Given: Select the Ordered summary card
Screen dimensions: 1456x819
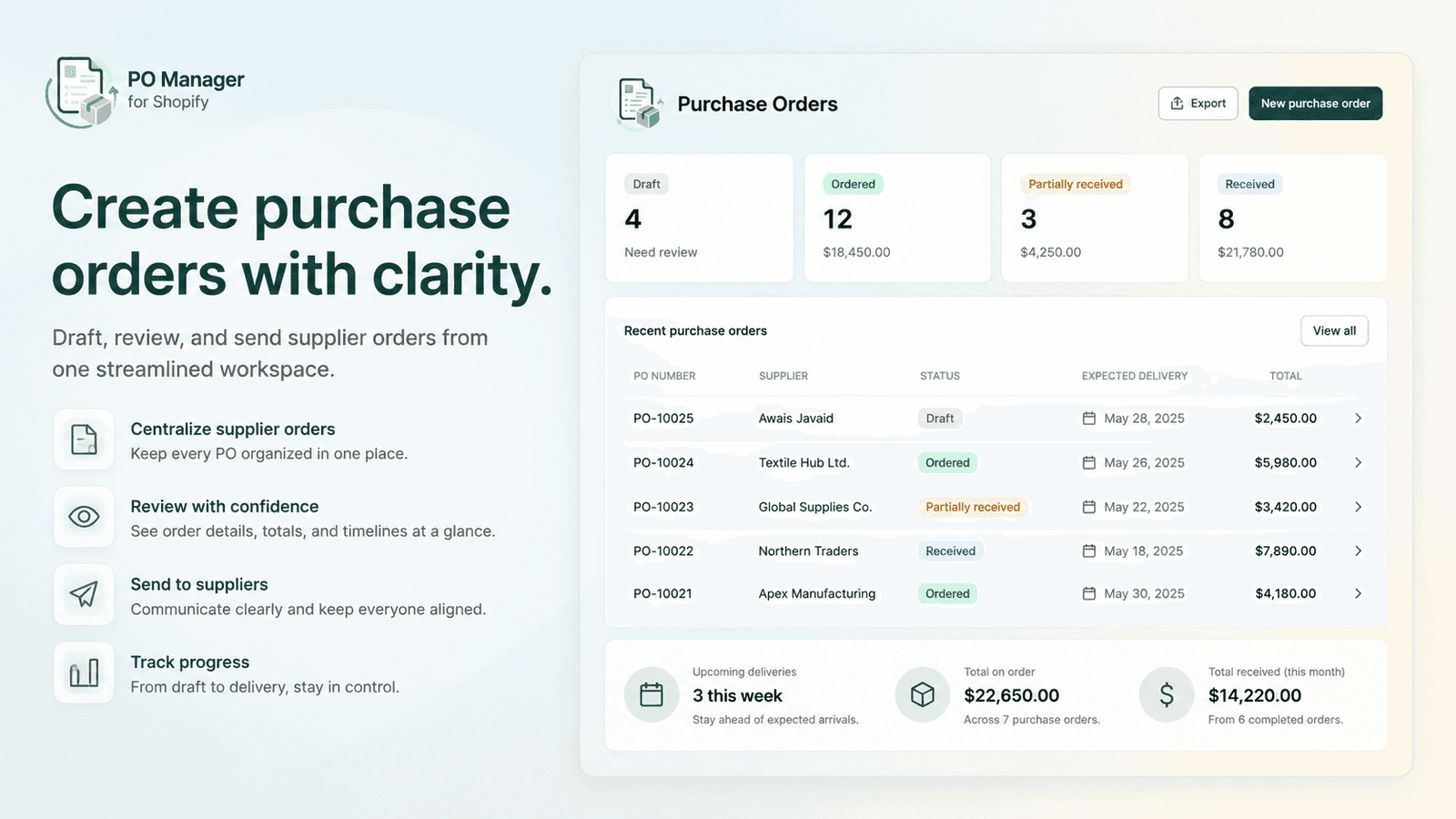Looking at the screenshot, I should pyautogui.click(x=897, y=217).
